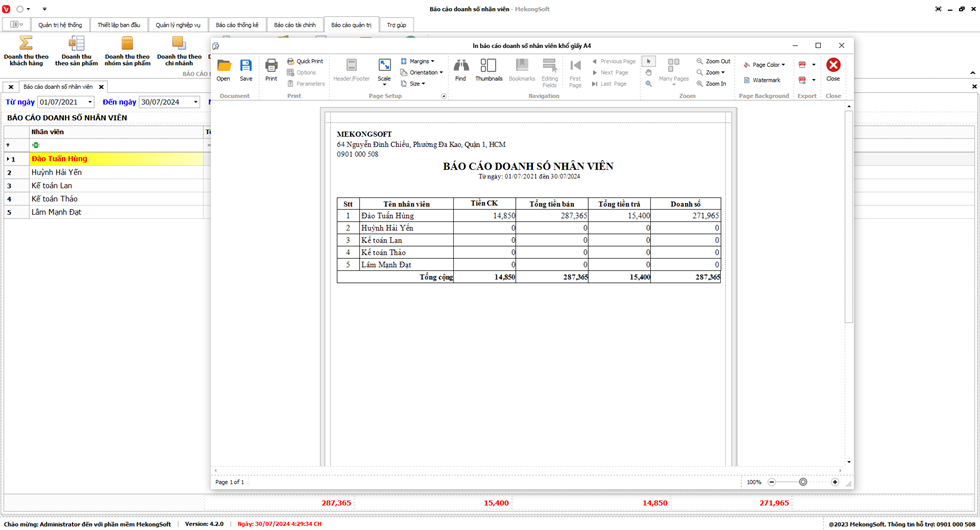The width and height of the screenshot is (980, 530).
Task: Close the print preview with red X
Action: [833, 69]
